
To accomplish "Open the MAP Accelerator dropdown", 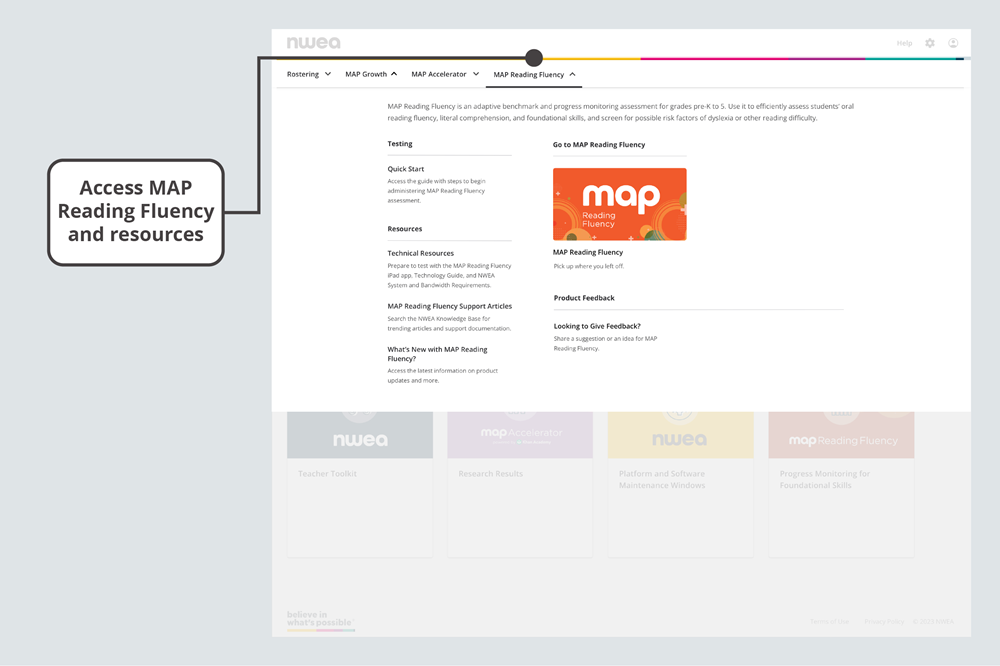I will [445, 74].
